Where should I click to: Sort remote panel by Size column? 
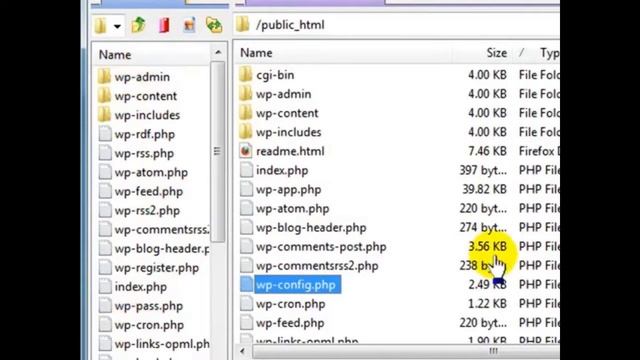click(x=496, y=53)
